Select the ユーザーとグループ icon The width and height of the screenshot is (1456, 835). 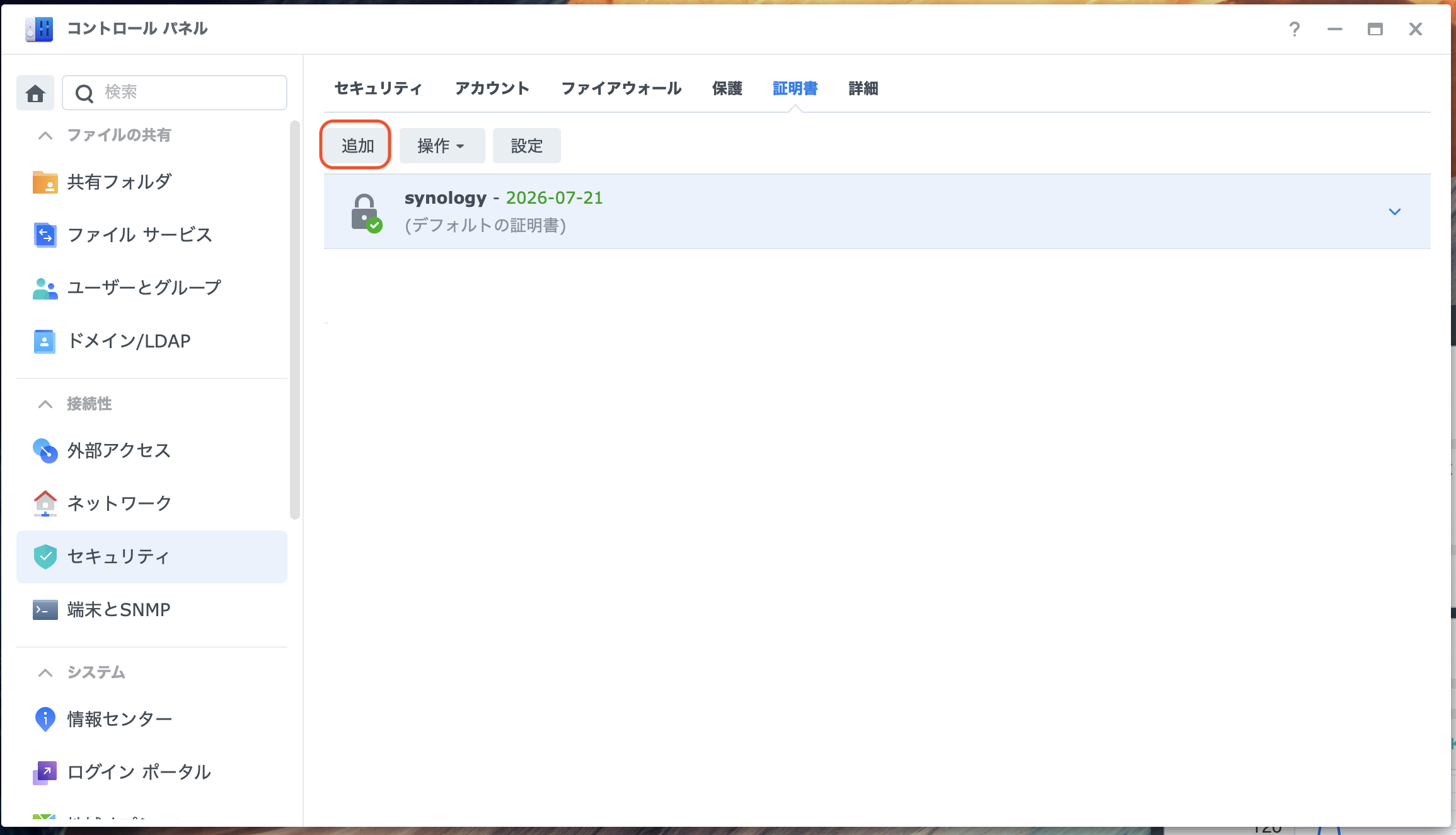point(44,288)
